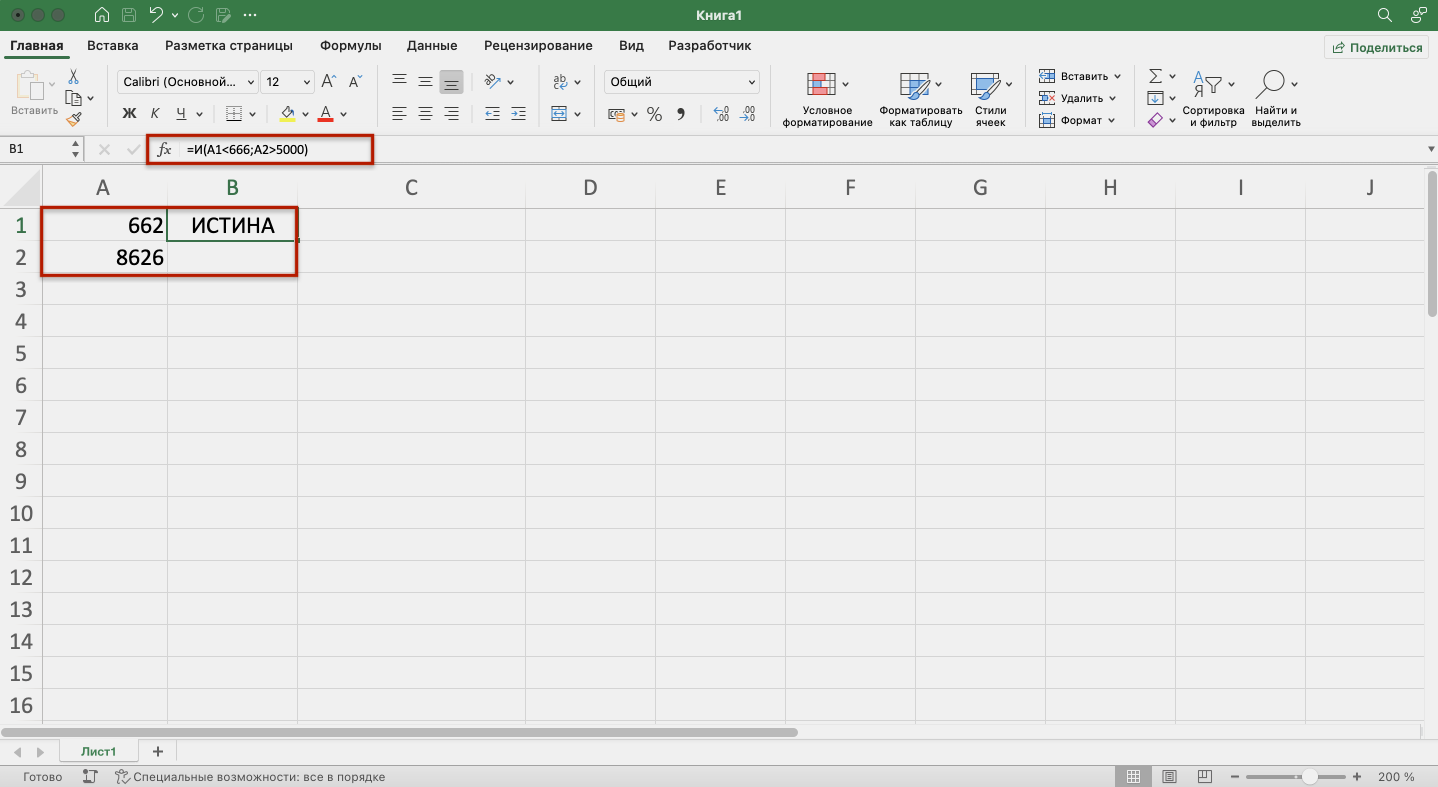Image resolution: width=1438 pixels, height=787 pixels.
Task: Click the center text alignment icon
Action: pyautogui.click(x=425, y=114)
